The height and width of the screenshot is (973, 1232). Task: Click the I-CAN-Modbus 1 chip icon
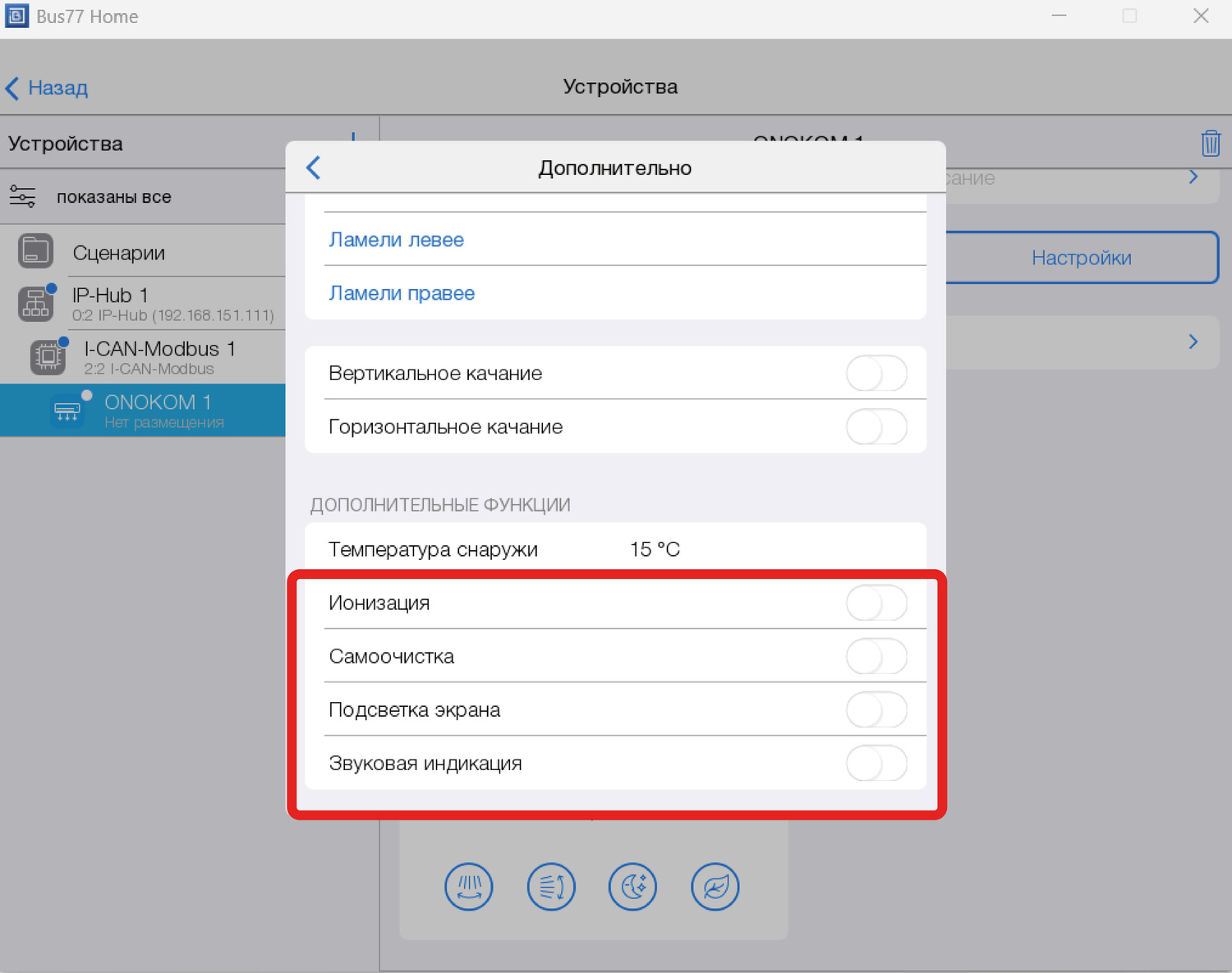(48, 356)
